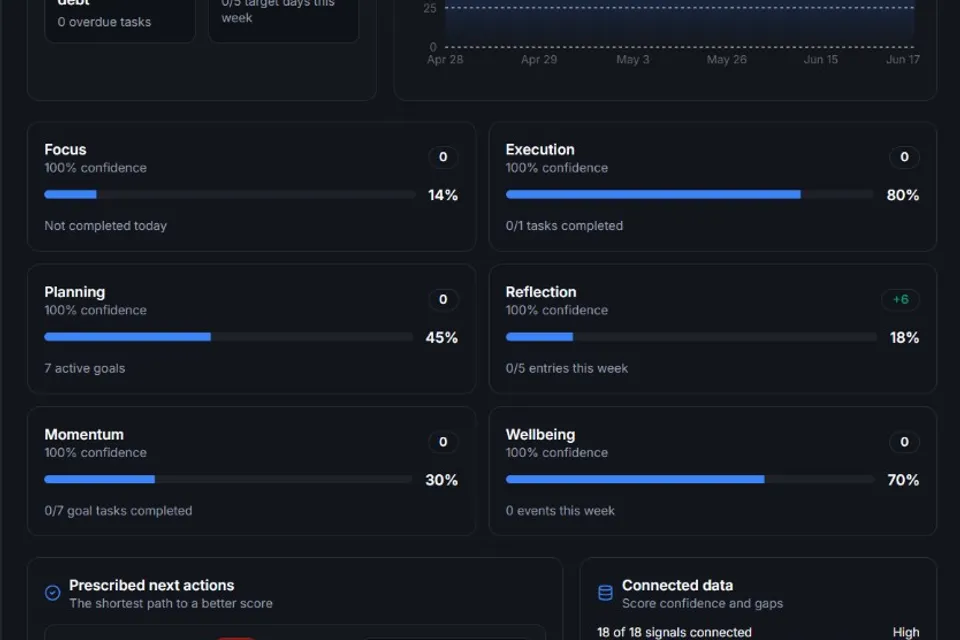The image size is (960, 640).
Task: Click the Wellbeing progress bar
Action: pos(690,480)
